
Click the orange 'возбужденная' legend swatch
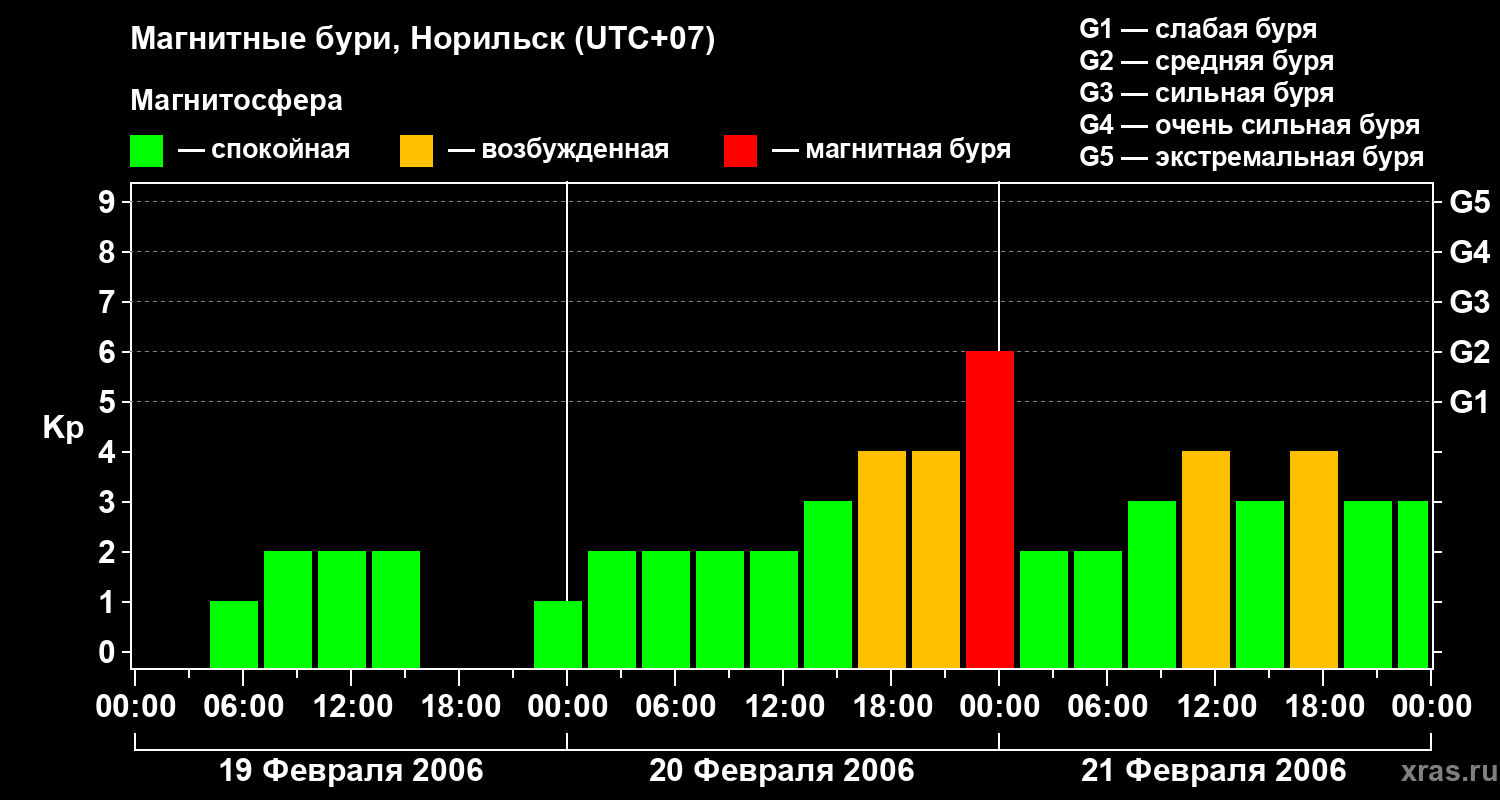[416, 151]
